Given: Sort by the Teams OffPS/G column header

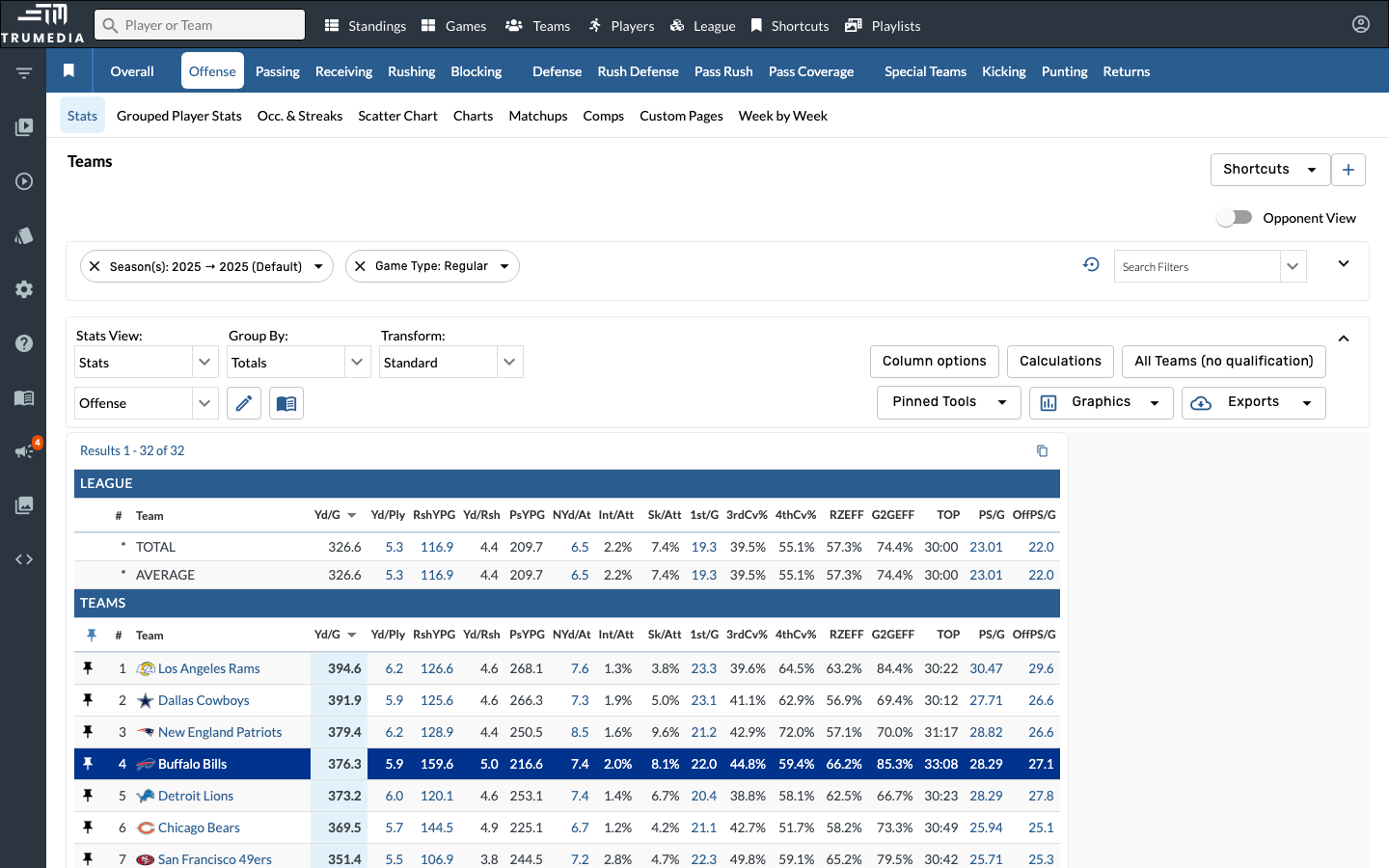Looking at the screenshot, I should coord(1034,635).
